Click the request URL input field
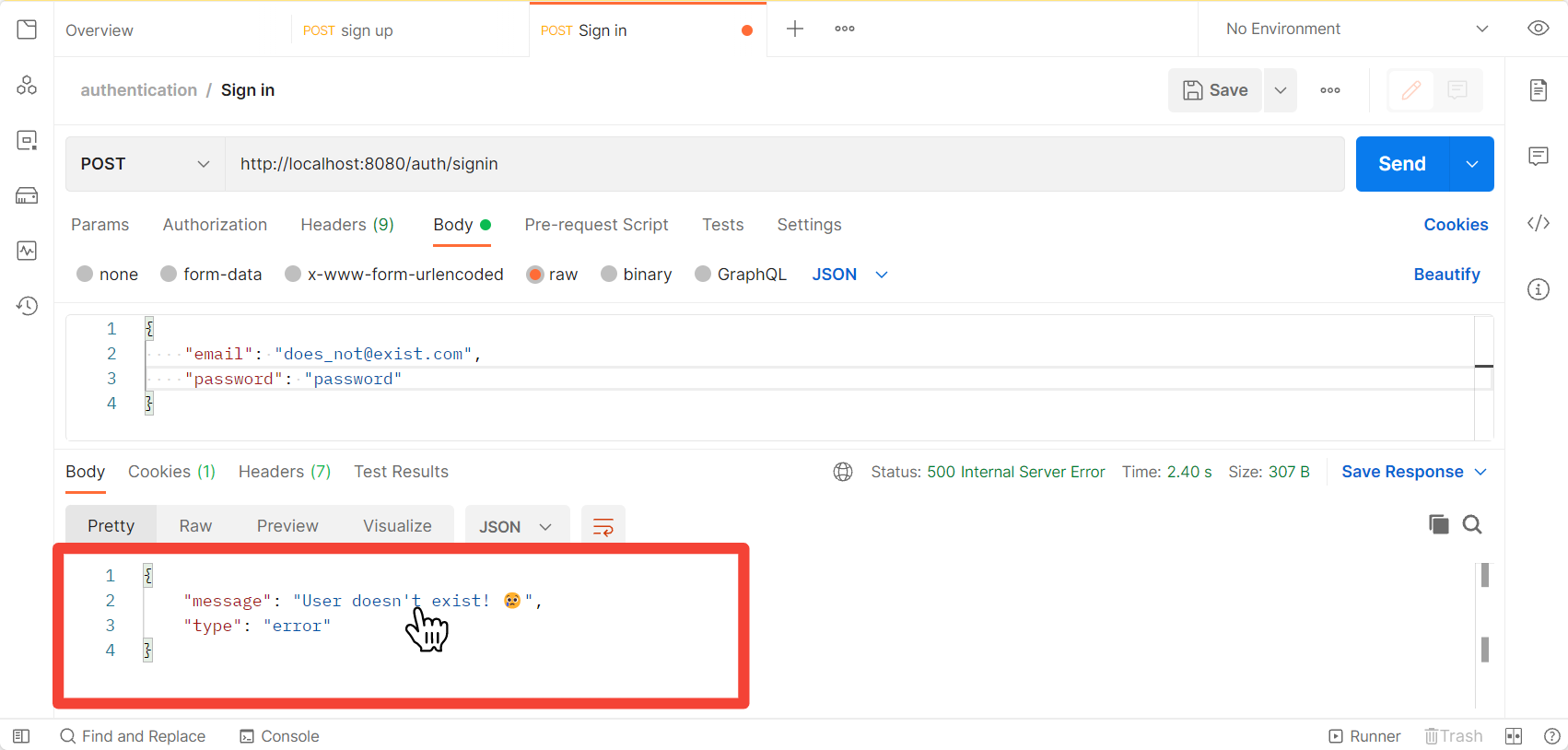Screen dimensions: 1568x750 tap(783, 164)
